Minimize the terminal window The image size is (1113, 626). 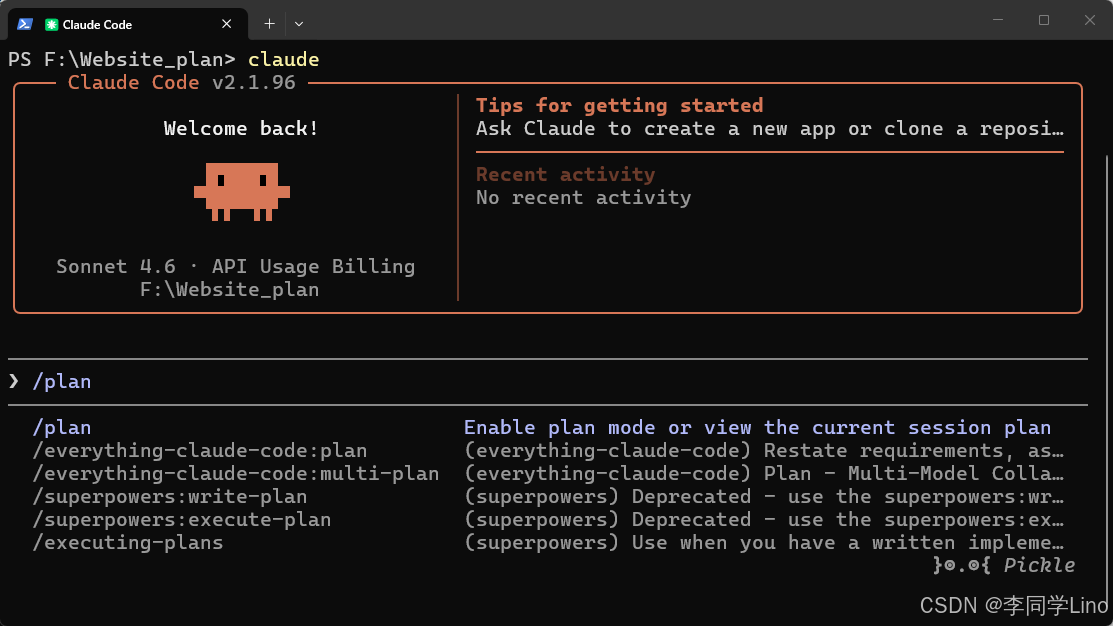[x=998, y=20]
